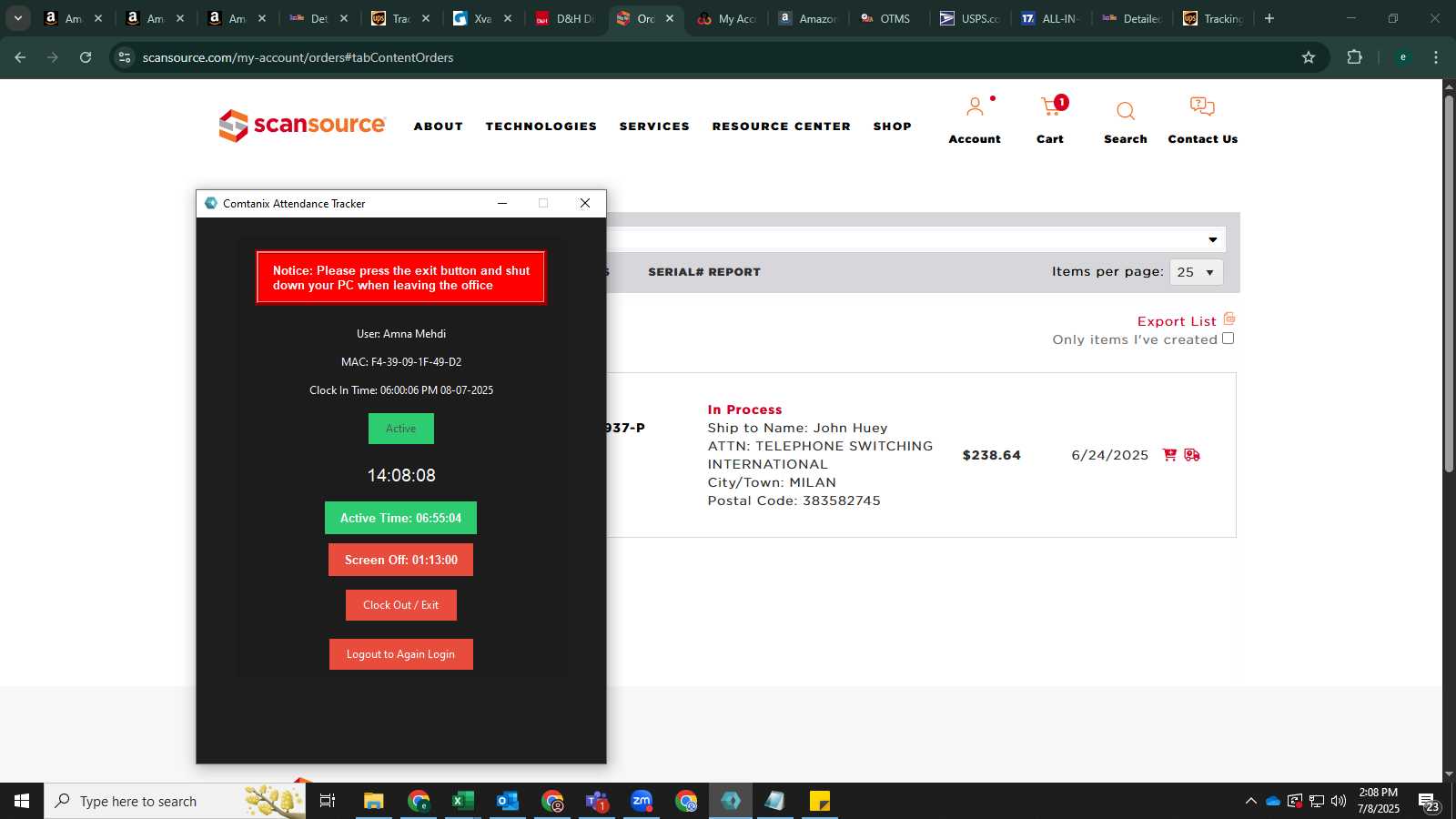Open the SERVICES menu
This screenshot has height=819, width=1456.
(654, 126)
